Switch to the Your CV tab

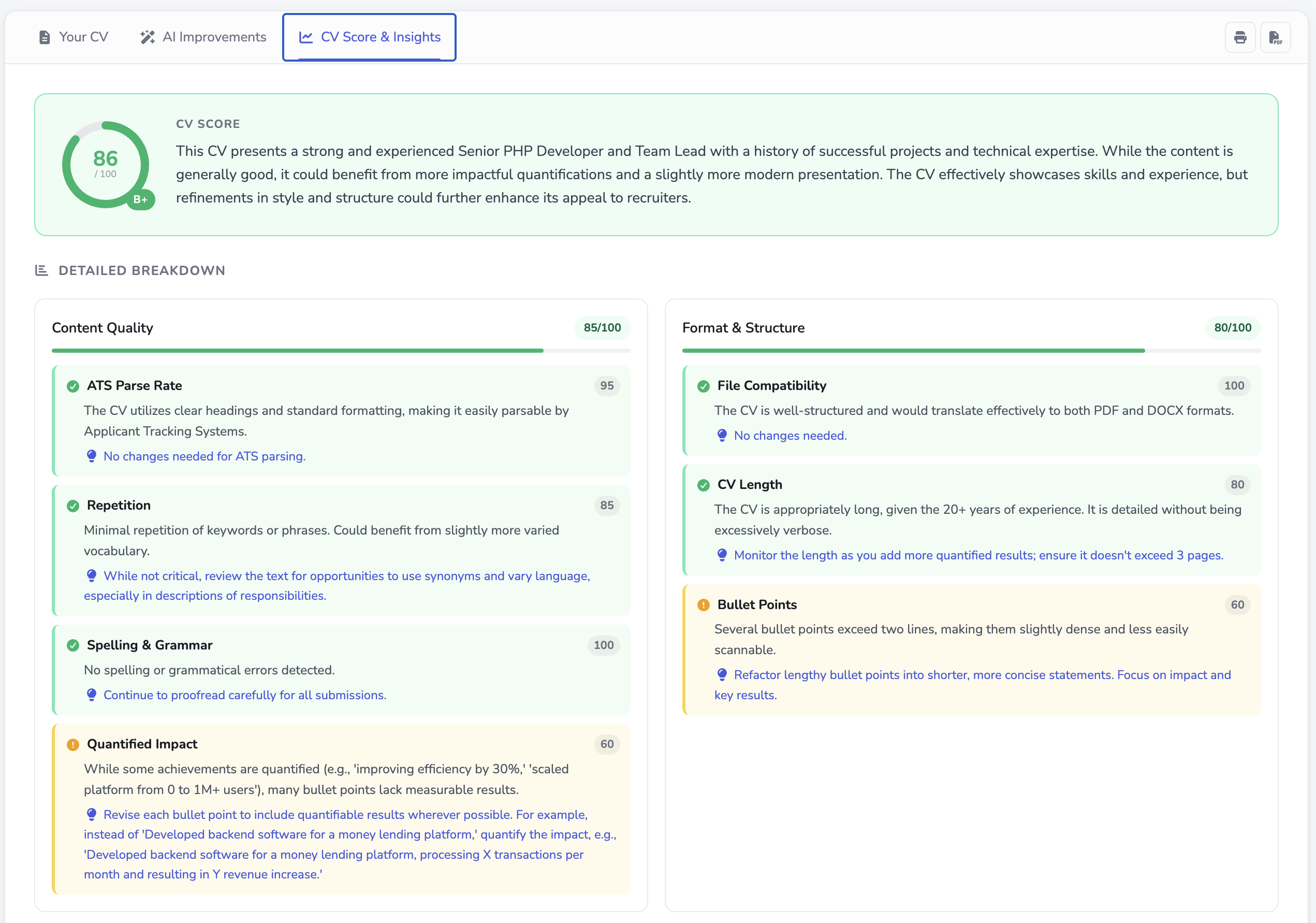(83, 36)
